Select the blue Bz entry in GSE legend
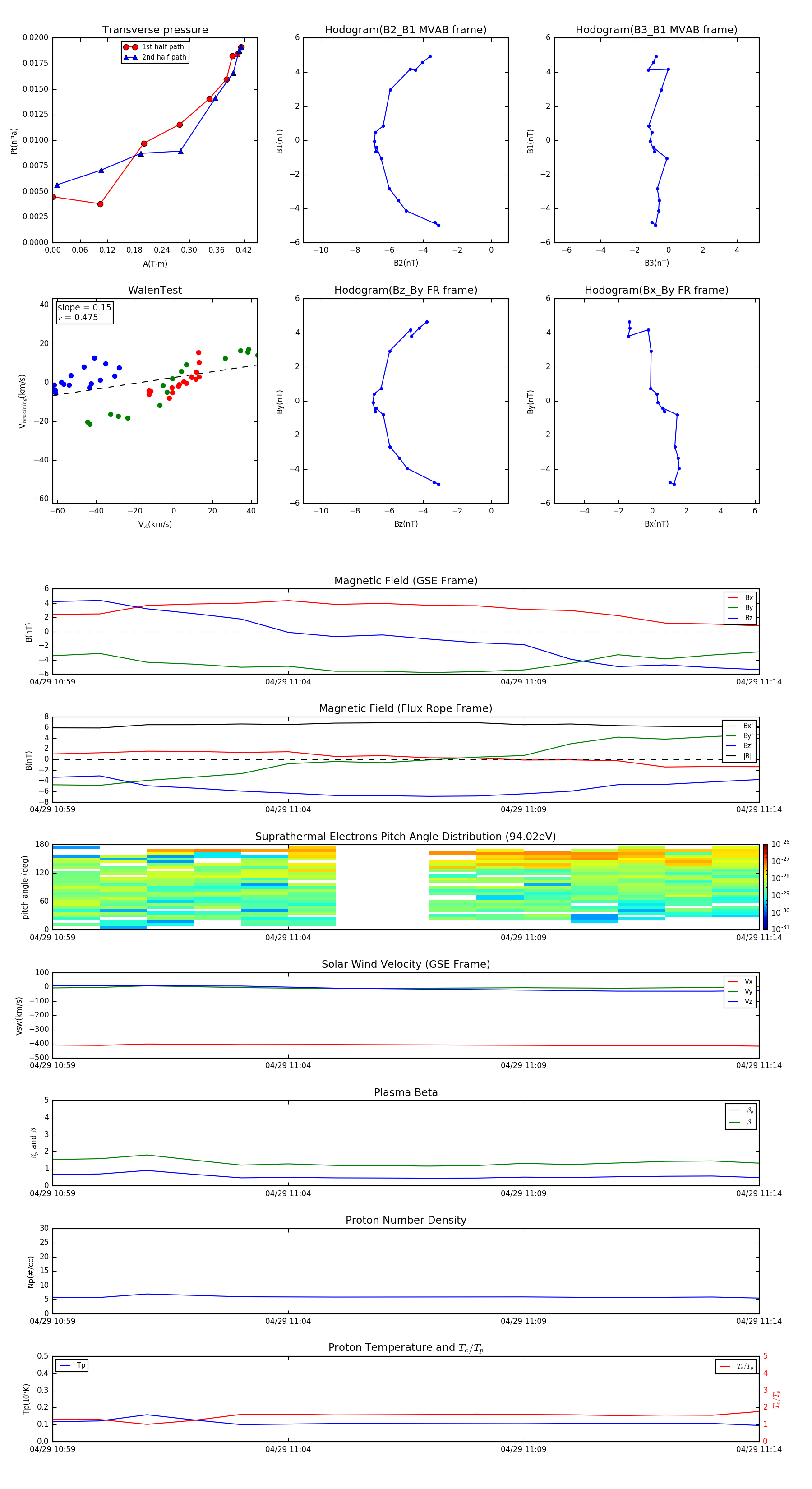Viewport: 812px width, 1489px height. pos(740,618)
